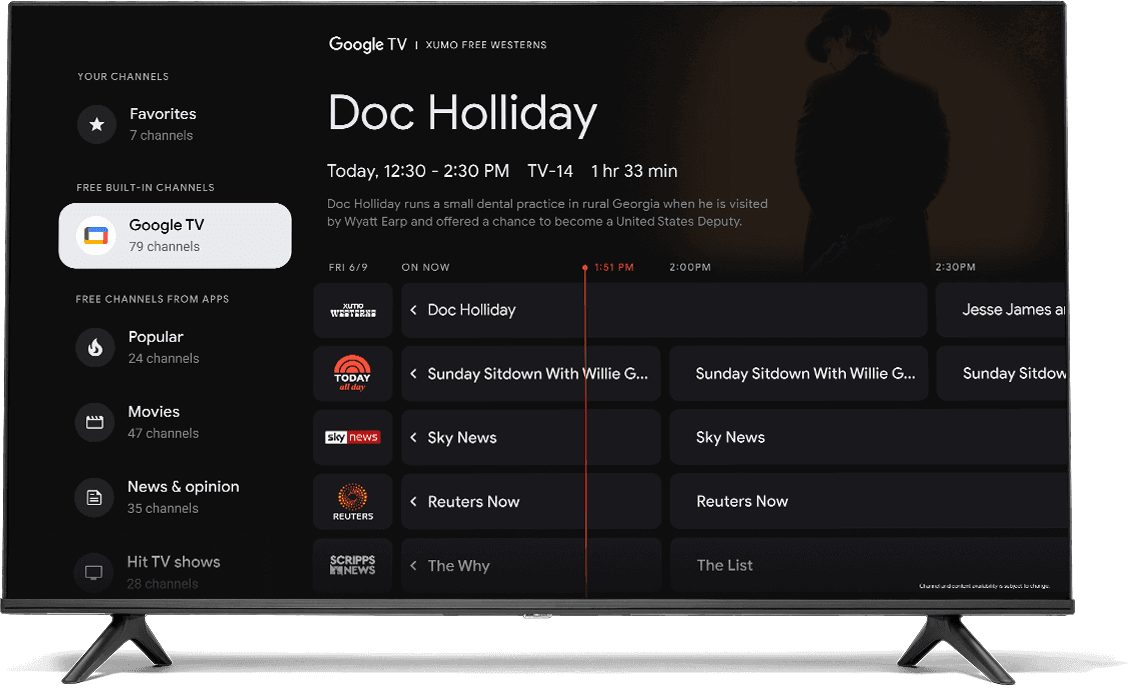The width and height of the screenshot is (1130, 695).
Task: Select the Xumo Westerns channel logo
Action: click(x=353, y=310)
